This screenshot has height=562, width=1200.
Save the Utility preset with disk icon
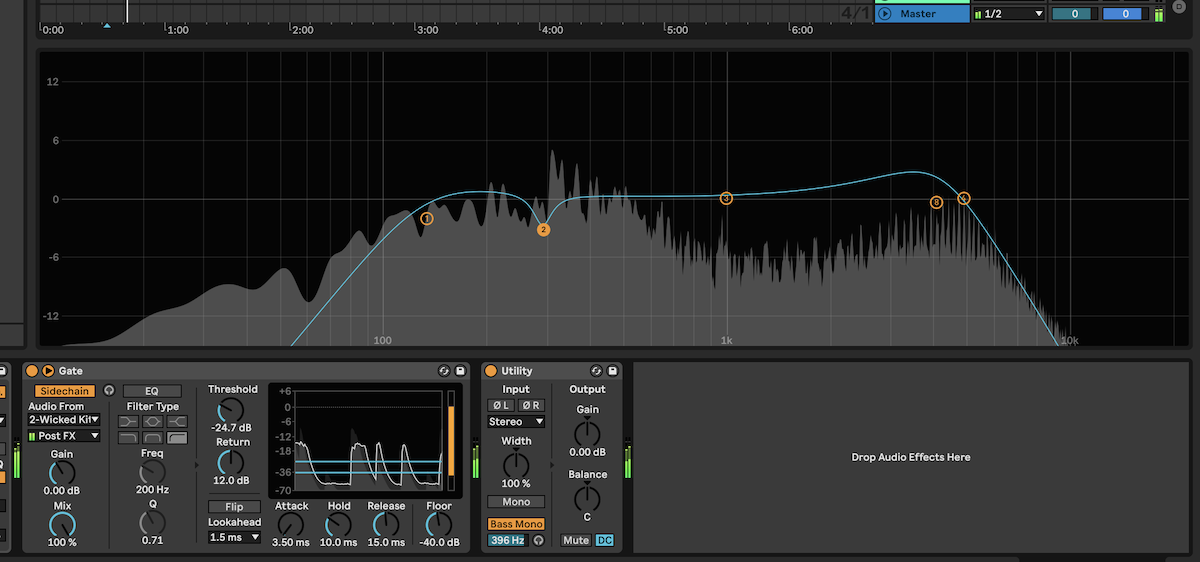(613, 371)
